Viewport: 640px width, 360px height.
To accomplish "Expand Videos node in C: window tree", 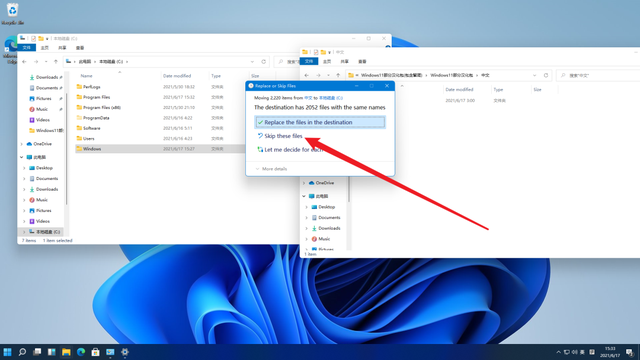I will (24, 221).
